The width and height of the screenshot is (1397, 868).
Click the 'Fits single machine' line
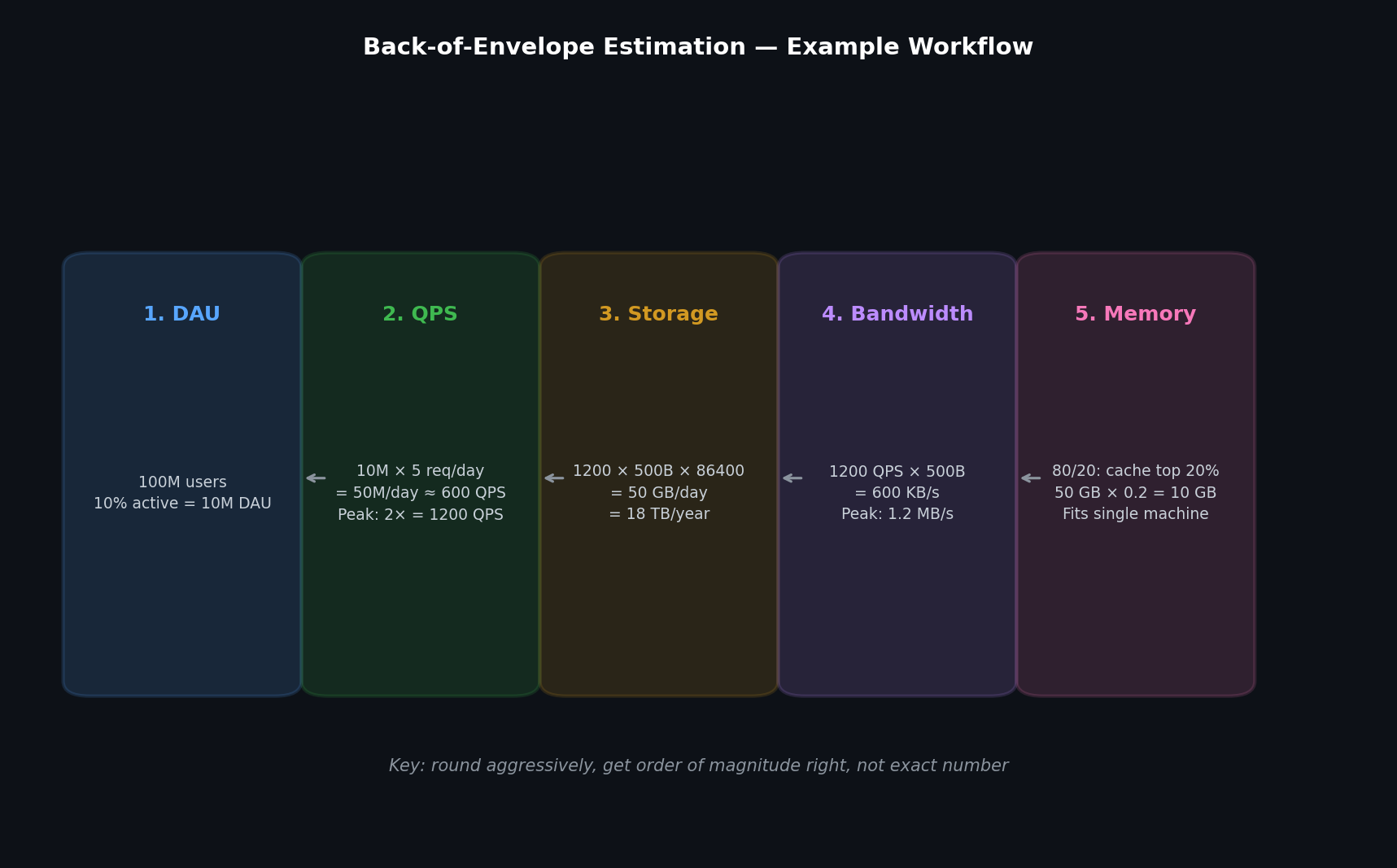tap(1136, 514)
